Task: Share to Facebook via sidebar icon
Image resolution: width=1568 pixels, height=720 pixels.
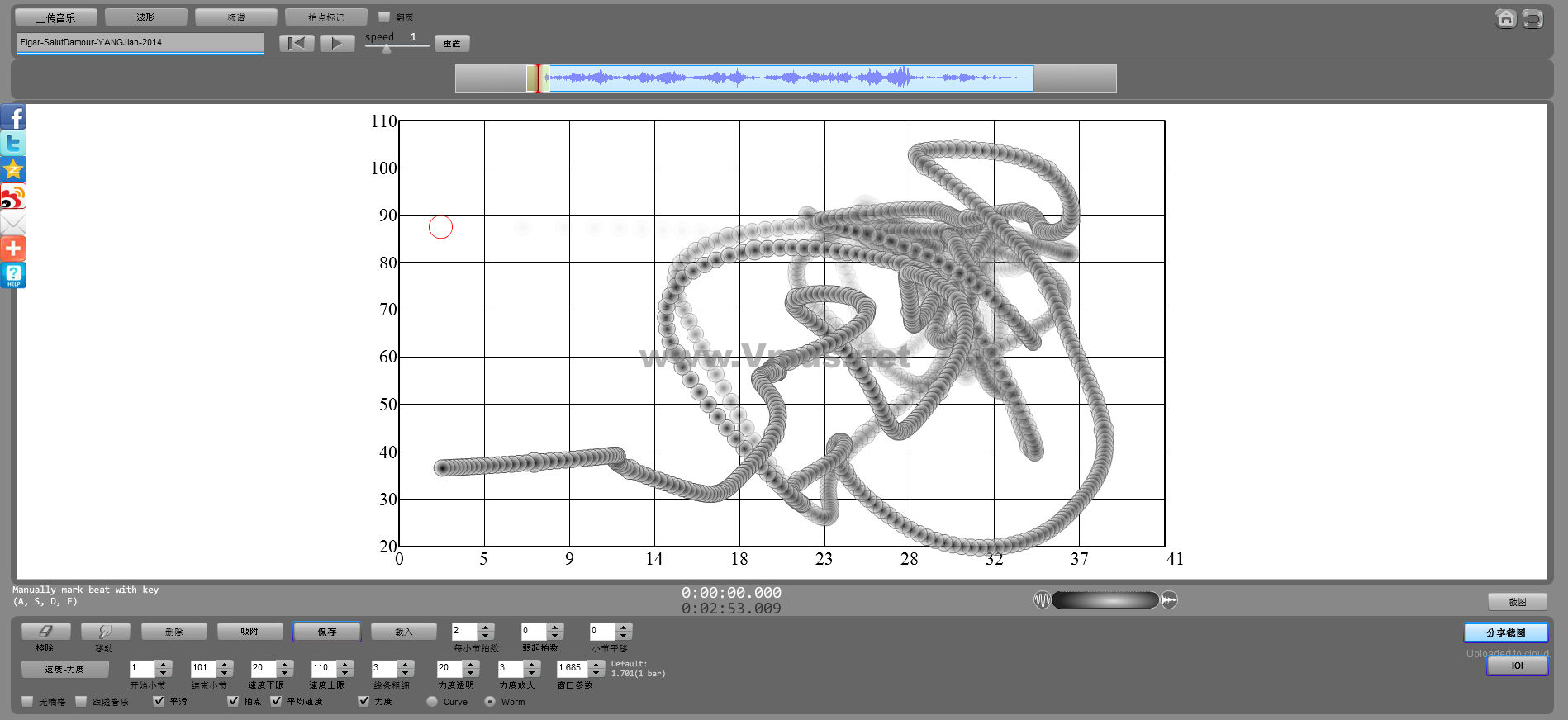Action: (13, 117)
